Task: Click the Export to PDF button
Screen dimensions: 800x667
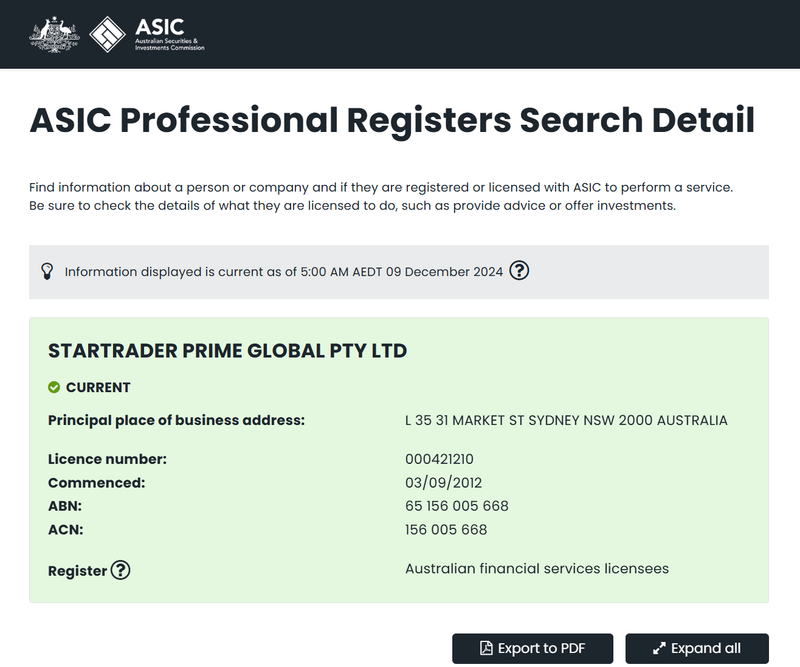Action: coord(532,648)
